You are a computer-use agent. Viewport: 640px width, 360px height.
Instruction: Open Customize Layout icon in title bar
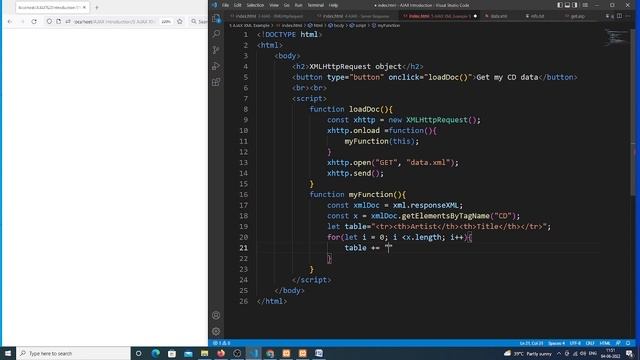[x=585, y=5]
